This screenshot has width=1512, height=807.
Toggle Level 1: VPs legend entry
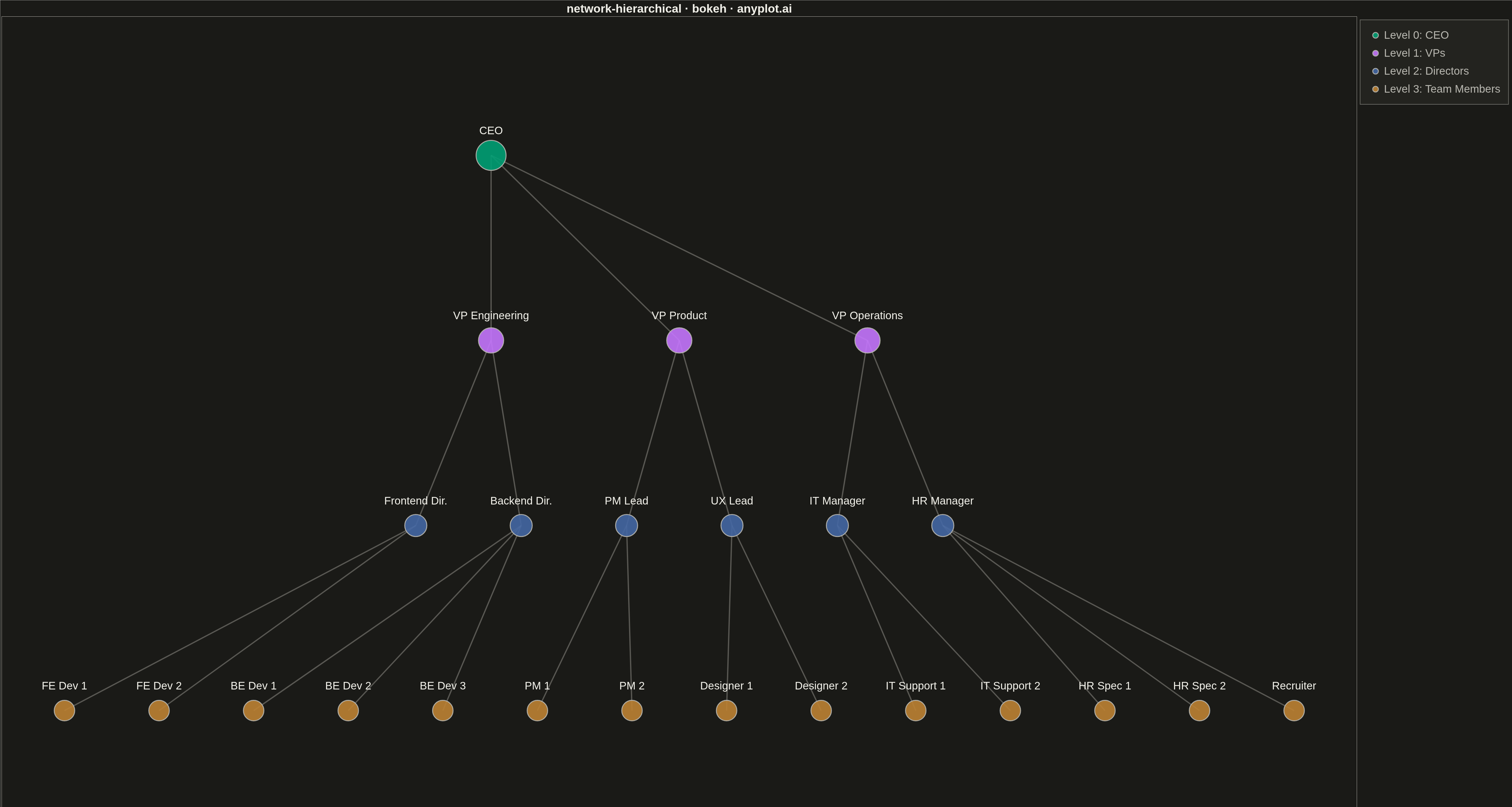tap(1408, 54)
